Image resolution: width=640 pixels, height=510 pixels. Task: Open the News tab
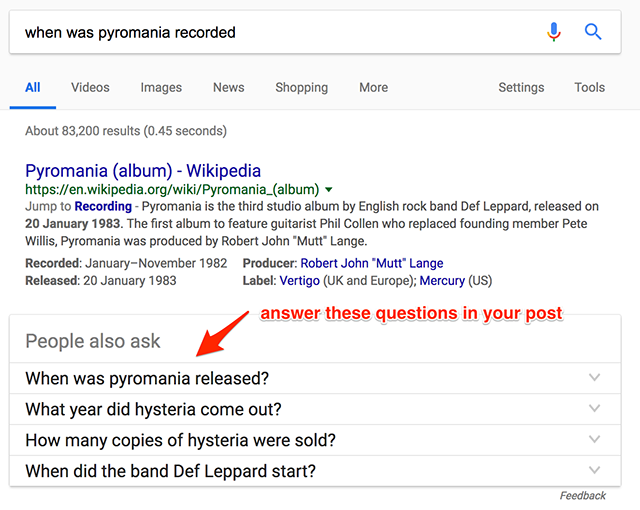tap(229, 87)
